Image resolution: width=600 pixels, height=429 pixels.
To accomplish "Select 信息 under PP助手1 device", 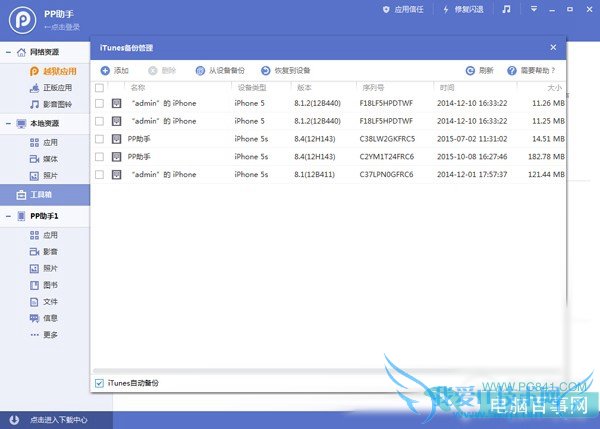I will coord(44,318).
